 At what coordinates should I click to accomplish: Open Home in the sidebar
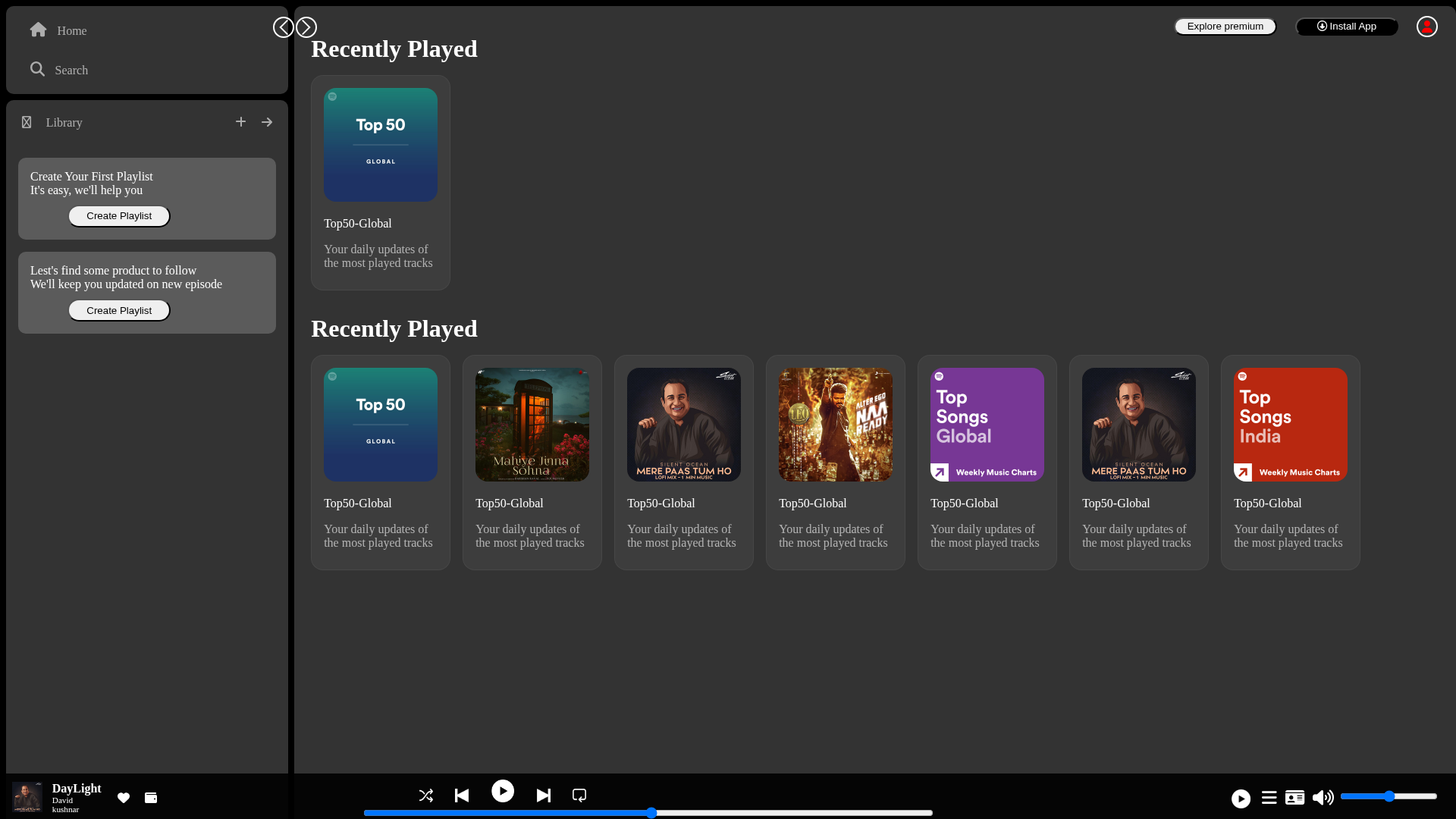coord(58,30)
